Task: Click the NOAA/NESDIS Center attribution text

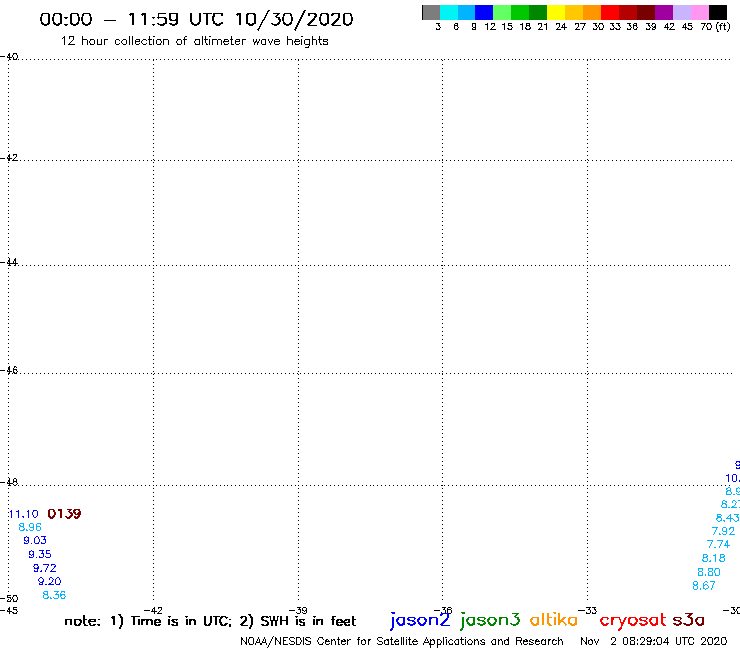Action: tap(402, 641)
